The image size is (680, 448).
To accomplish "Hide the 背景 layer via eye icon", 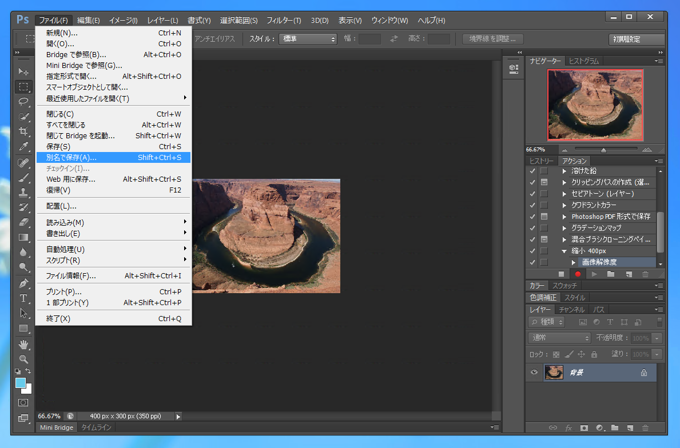I will tap(534, 372).
